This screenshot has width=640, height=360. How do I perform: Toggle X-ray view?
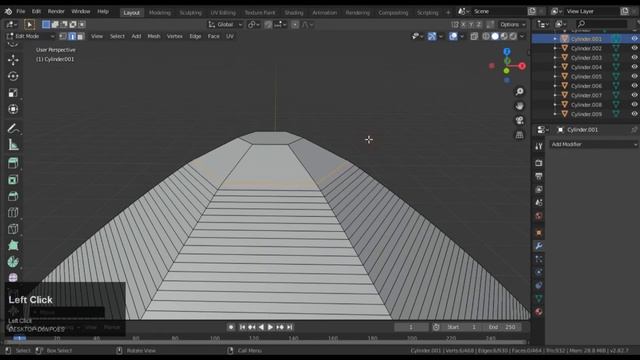tap(474, 36)
